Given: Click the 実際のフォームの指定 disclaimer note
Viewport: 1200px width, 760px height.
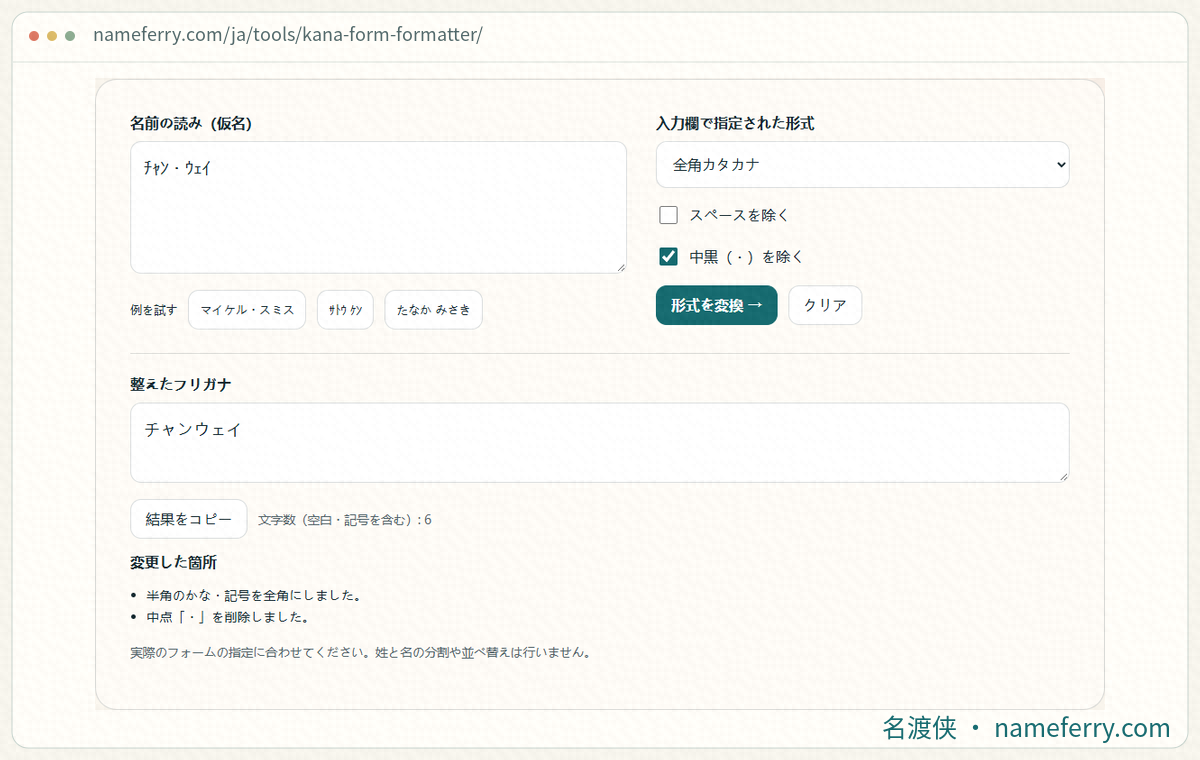Looking at the screenshot, I should click(361, 653).
